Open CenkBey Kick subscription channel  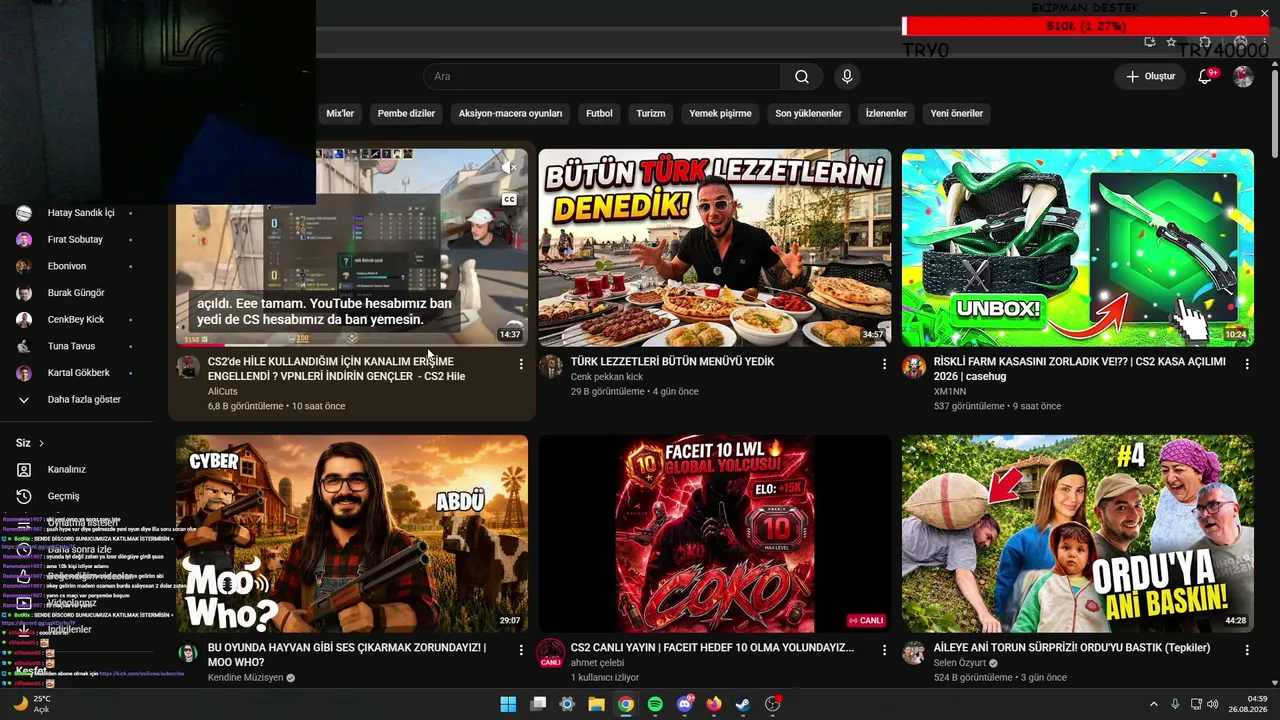pos(76,320)
